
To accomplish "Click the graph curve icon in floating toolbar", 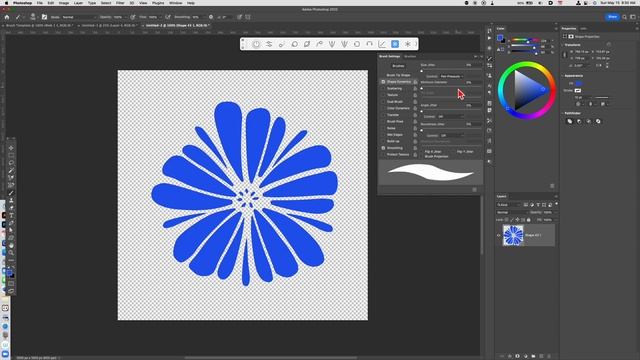I will tap(382, 44).
